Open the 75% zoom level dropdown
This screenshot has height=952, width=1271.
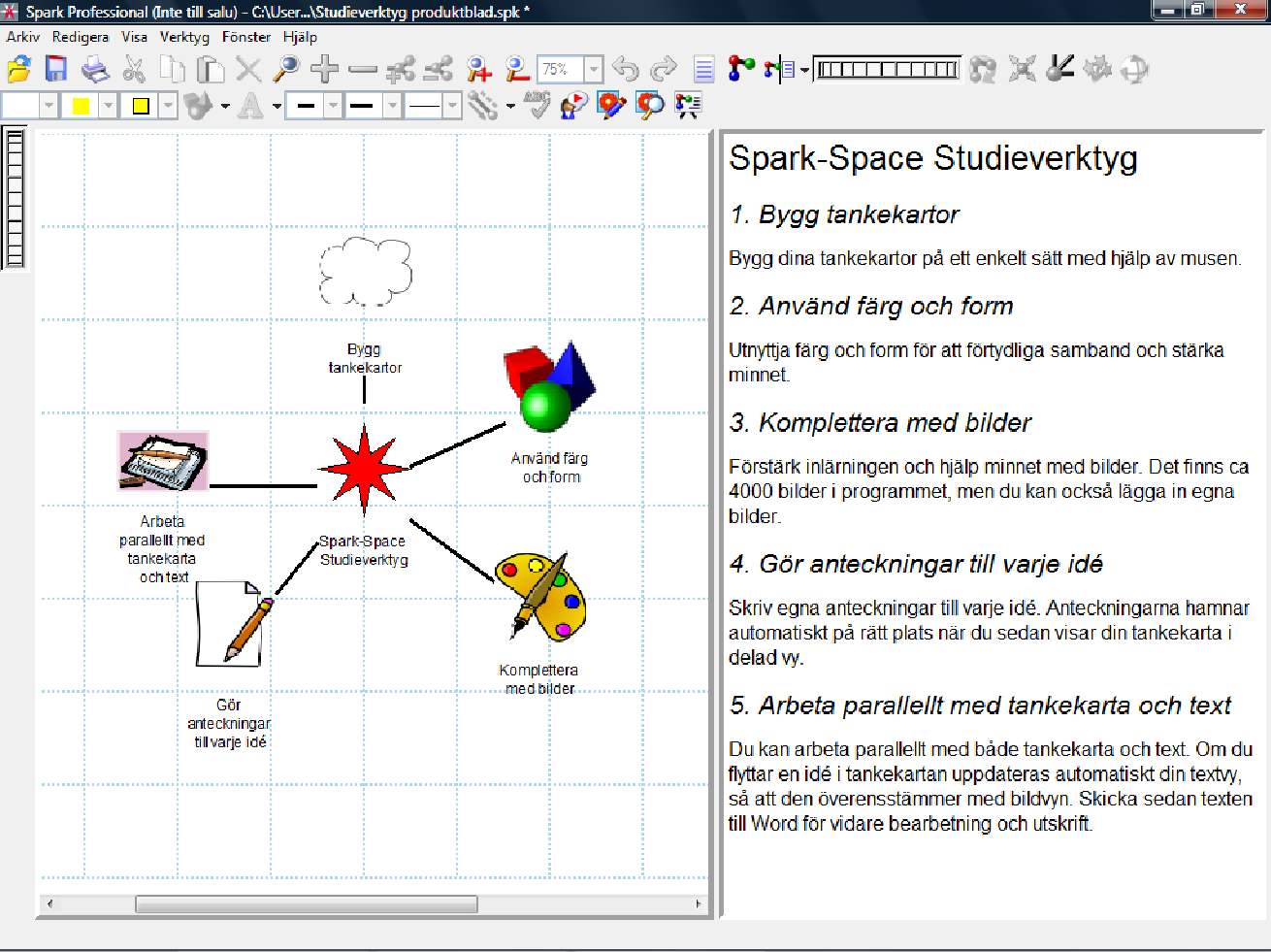594,69
